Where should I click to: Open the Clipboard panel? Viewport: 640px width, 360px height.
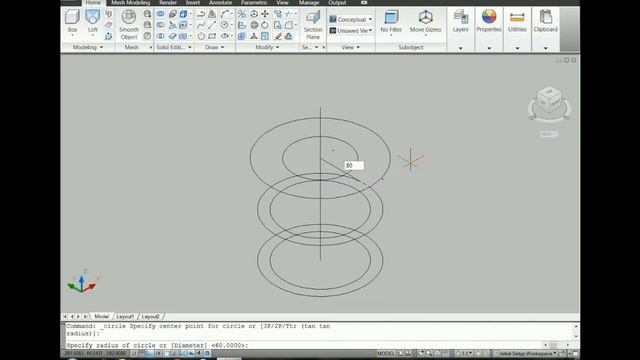pos(545,22)
